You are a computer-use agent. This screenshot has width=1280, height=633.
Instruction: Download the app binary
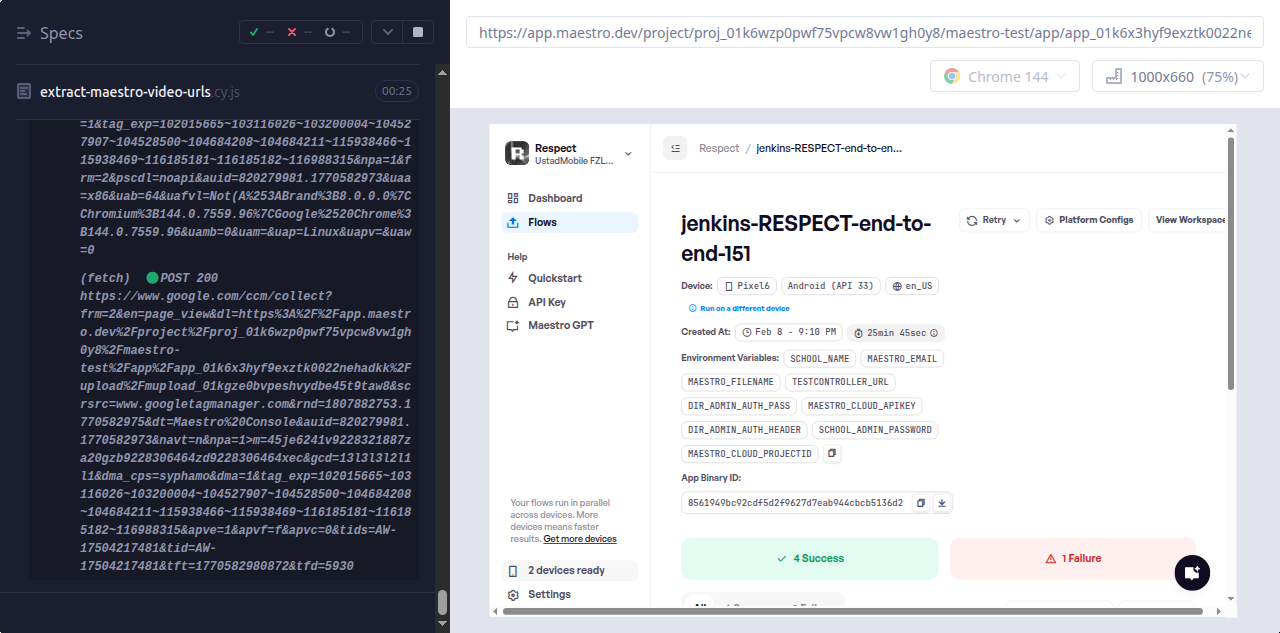pos(941,503)
